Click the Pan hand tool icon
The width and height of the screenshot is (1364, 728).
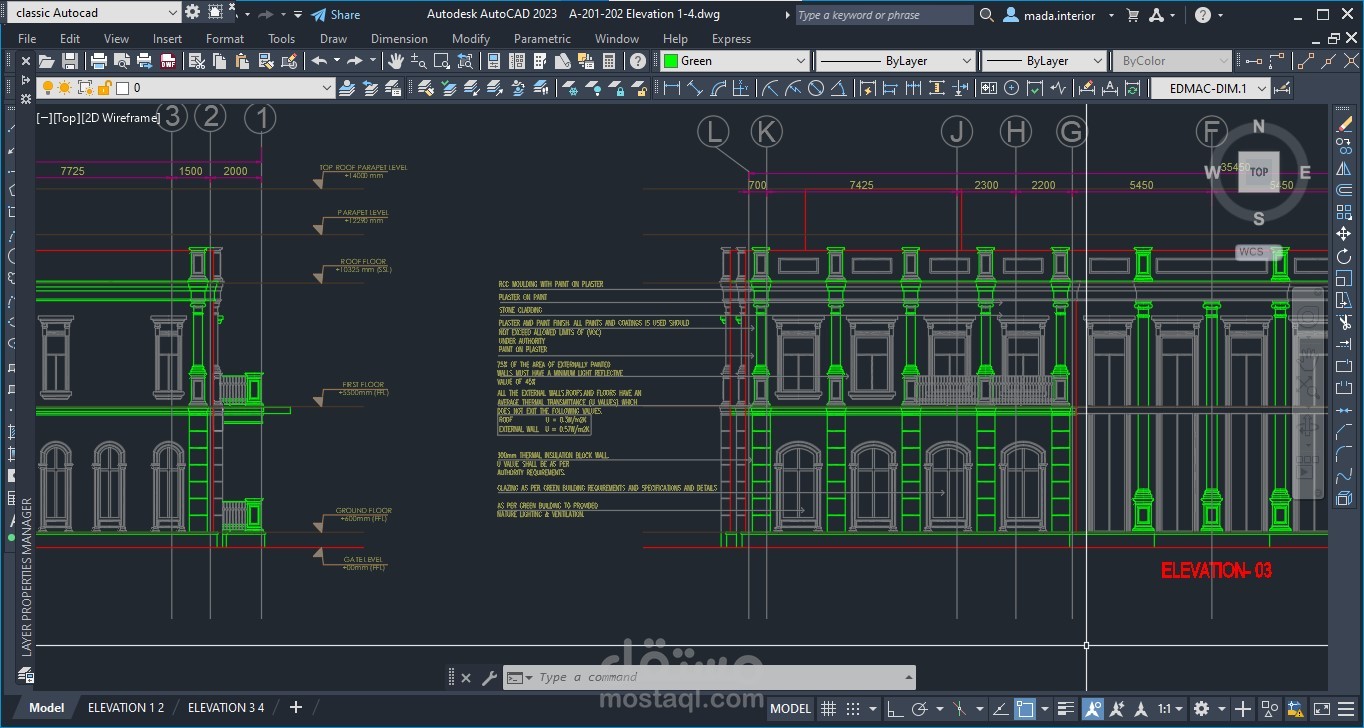point(396,61)
